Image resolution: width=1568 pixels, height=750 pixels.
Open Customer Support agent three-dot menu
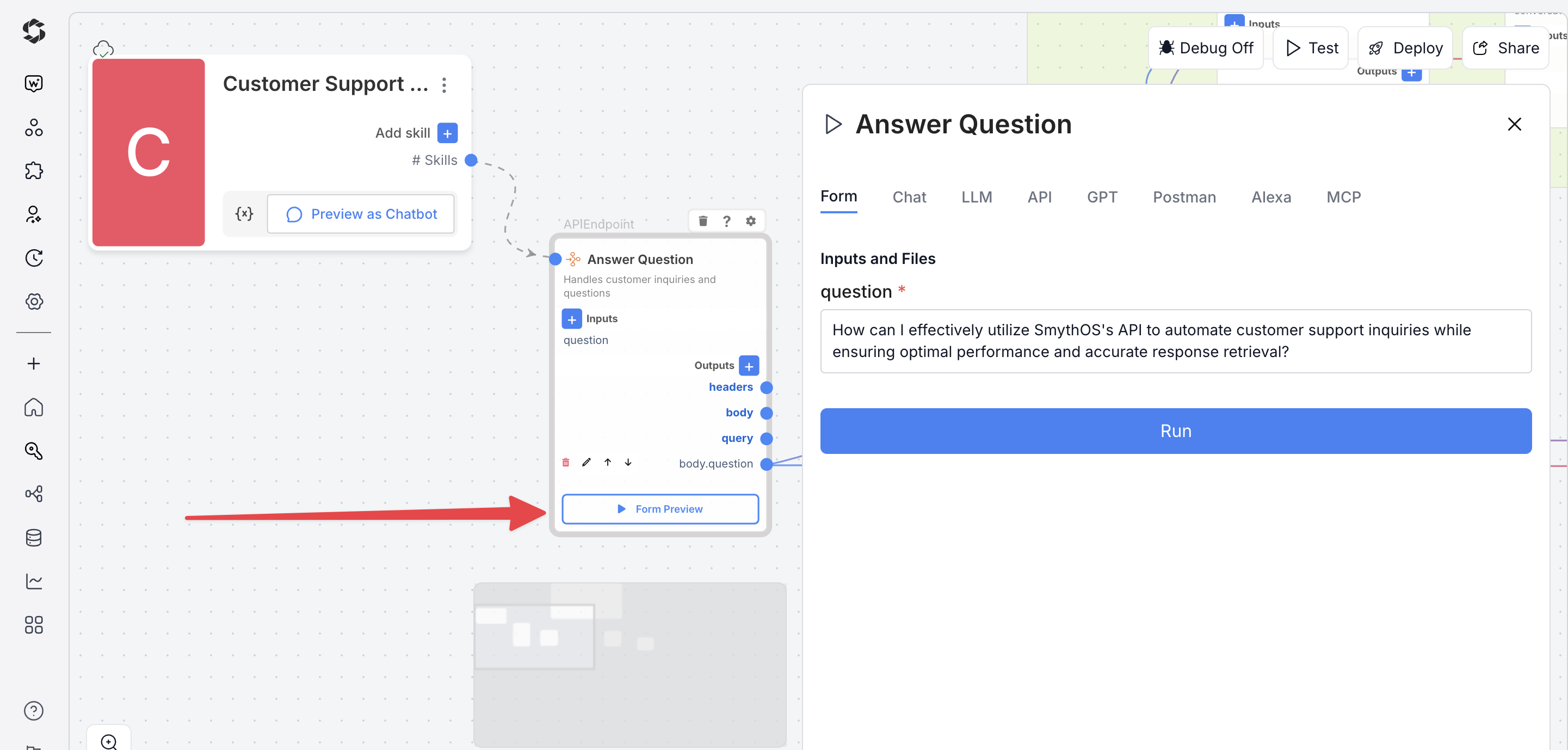point(445,85)
